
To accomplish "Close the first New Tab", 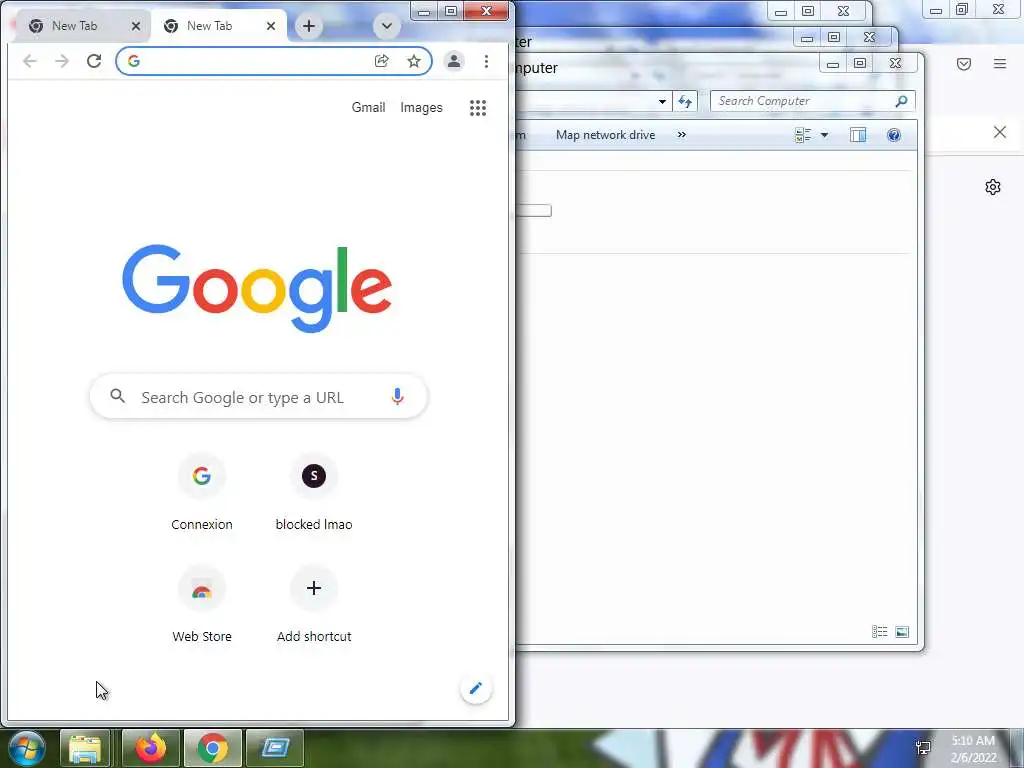I will click(x=136, y=26).
